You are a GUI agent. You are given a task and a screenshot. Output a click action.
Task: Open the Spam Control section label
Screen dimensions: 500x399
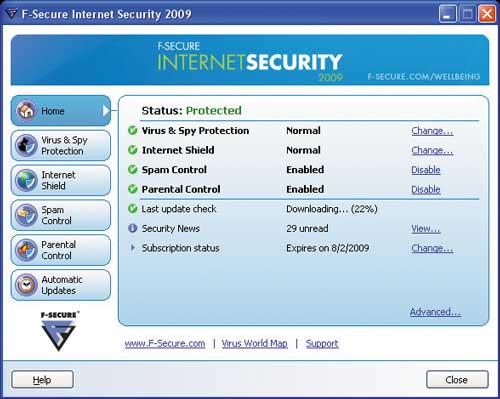coord(56,215)
